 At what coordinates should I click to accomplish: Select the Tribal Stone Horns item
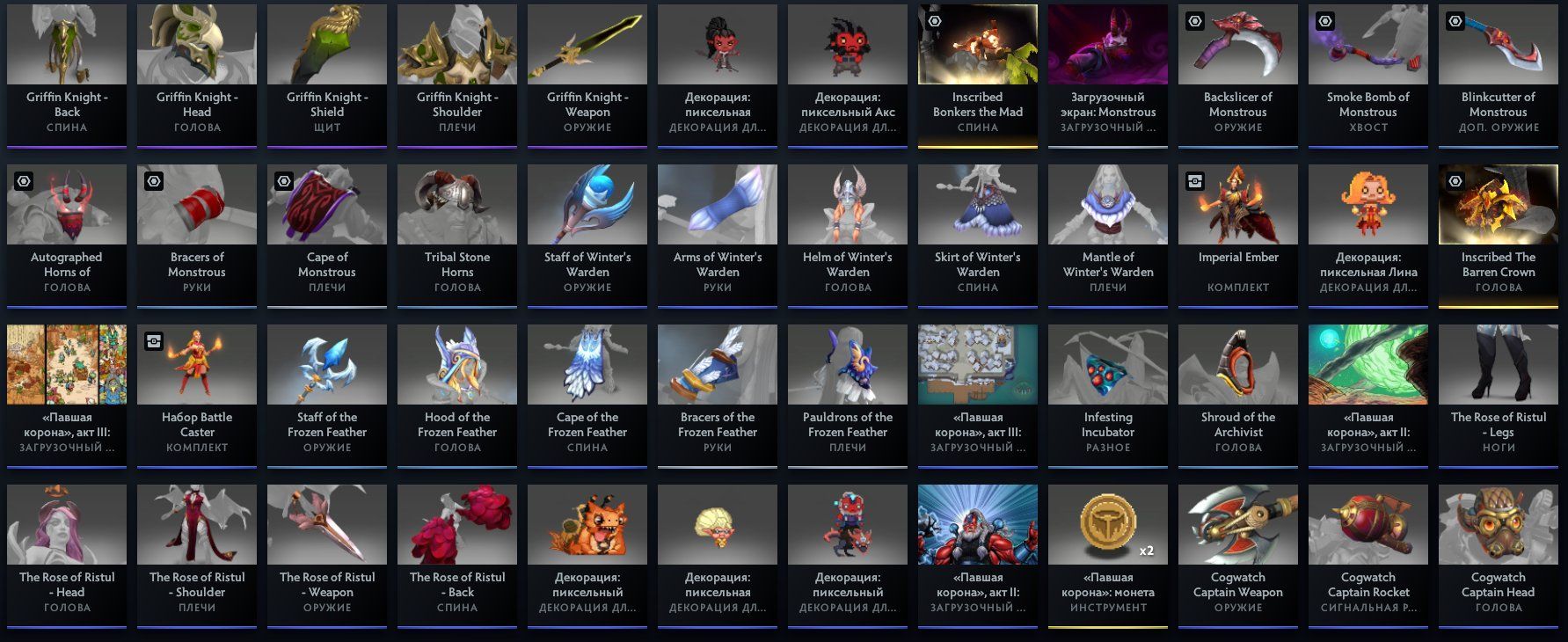click(x=457, y=236)
